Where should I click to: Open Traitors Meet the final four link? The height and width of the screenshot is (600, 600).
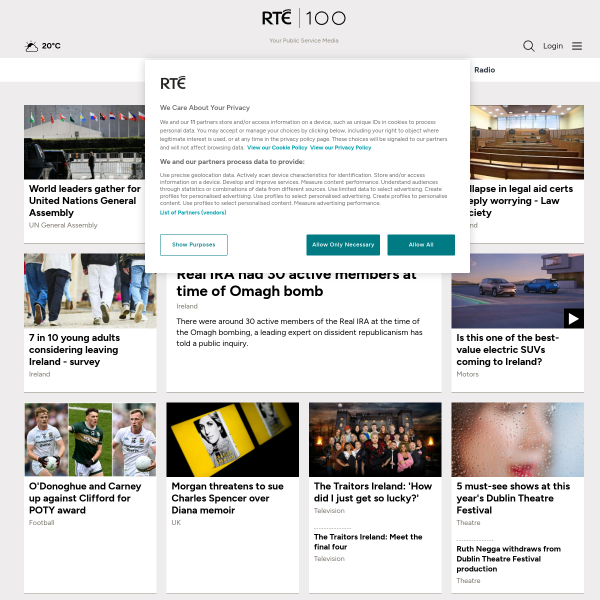pyautogui.click(x=368, y=542)
